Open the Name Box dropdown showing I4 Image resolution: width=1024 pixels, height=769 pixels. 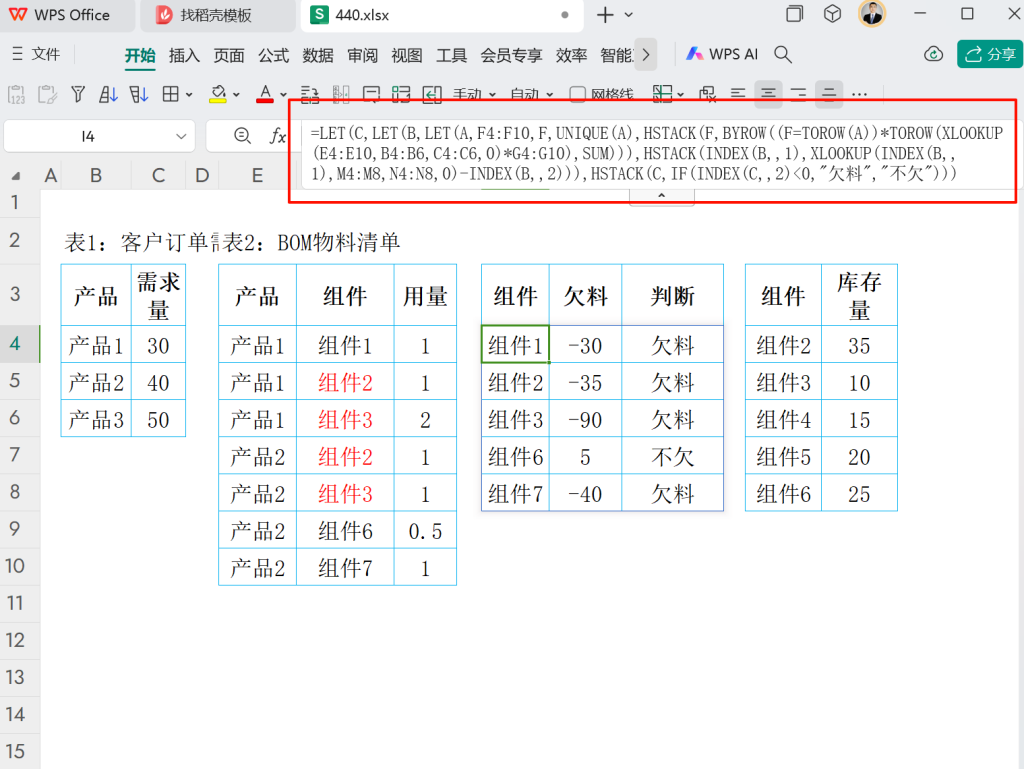tap(181, 136)
